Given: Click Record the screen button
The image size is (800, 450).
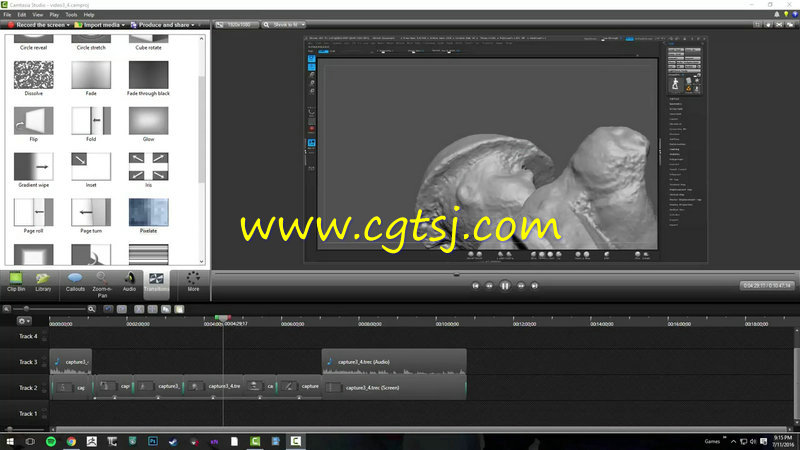Looking at the screenshot, I should 36,24.
